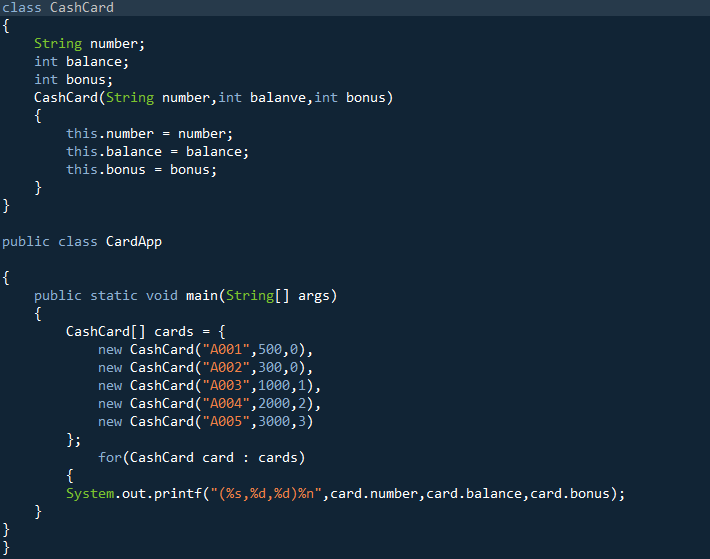Screen dimensions: 710x559
Task: Click the 'public static void main' line
Action: pos(186,296)
